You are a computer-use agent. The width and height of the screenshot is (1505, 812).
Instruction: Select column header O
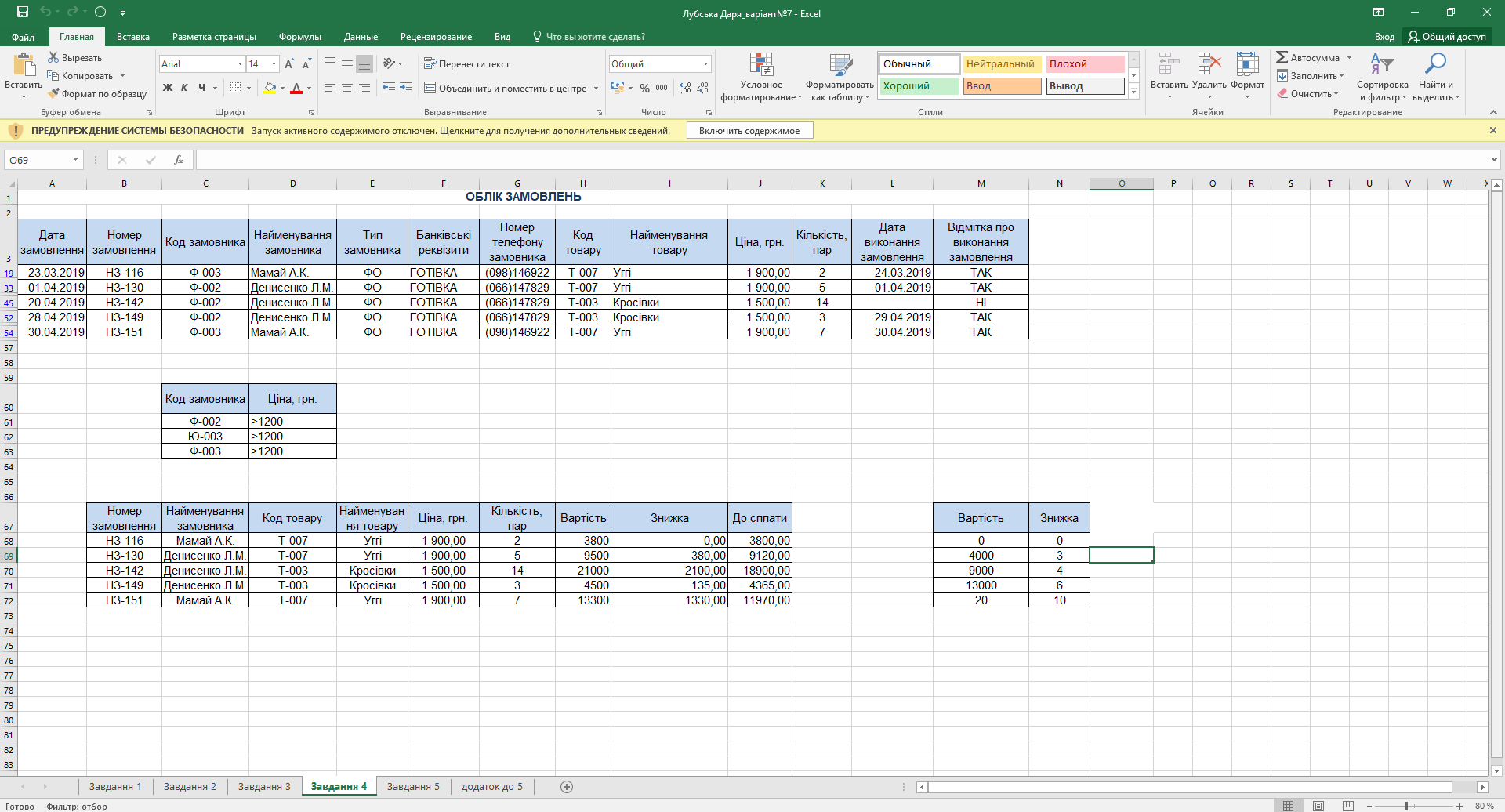coord(1122,183)
